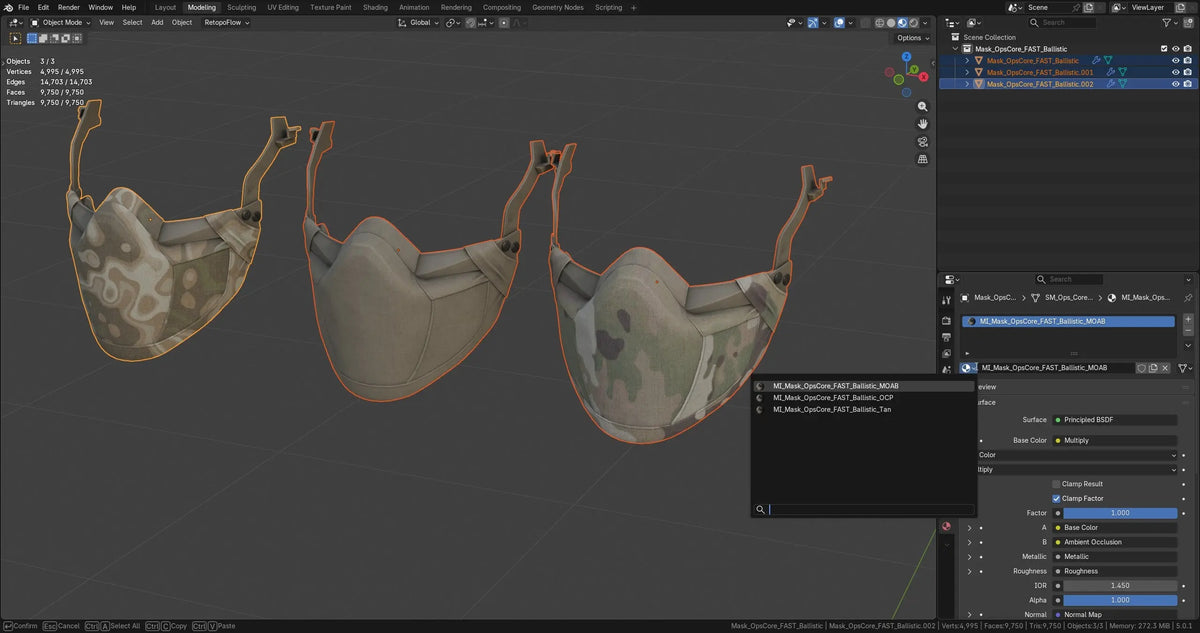Open the Tool properties tab icon
This screenshot has height=633, width=1200.
point(946,300)
